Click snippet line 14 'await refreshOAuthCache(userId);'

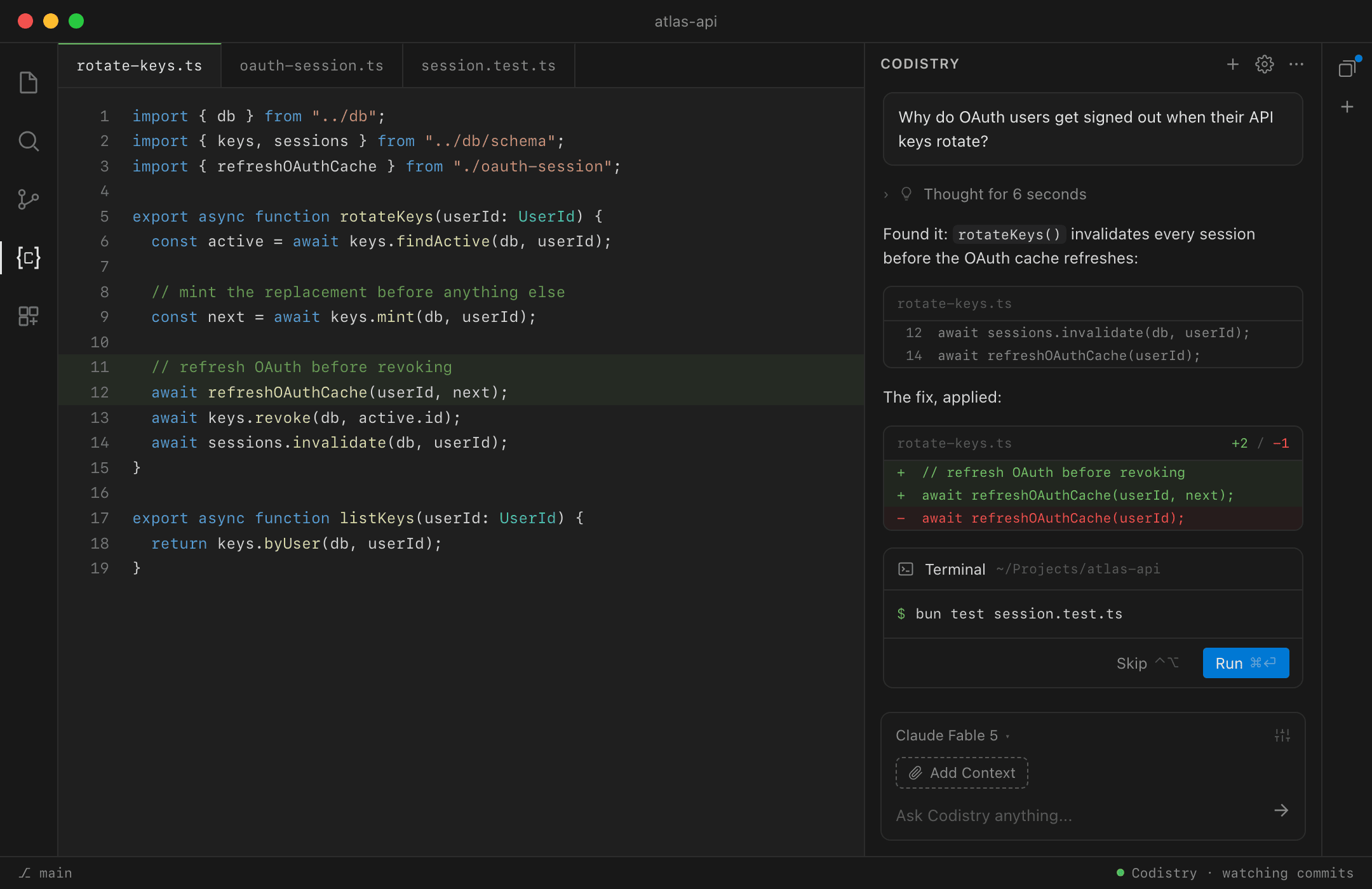[1093, 356]
